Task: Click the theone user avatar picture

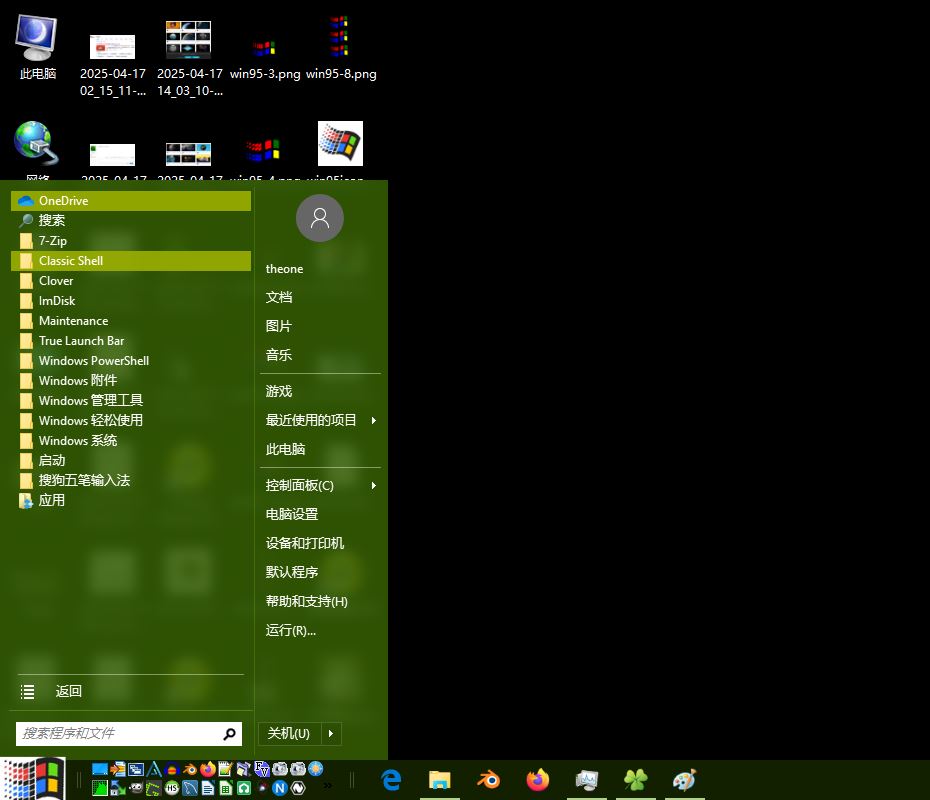Action: (320, 217)
